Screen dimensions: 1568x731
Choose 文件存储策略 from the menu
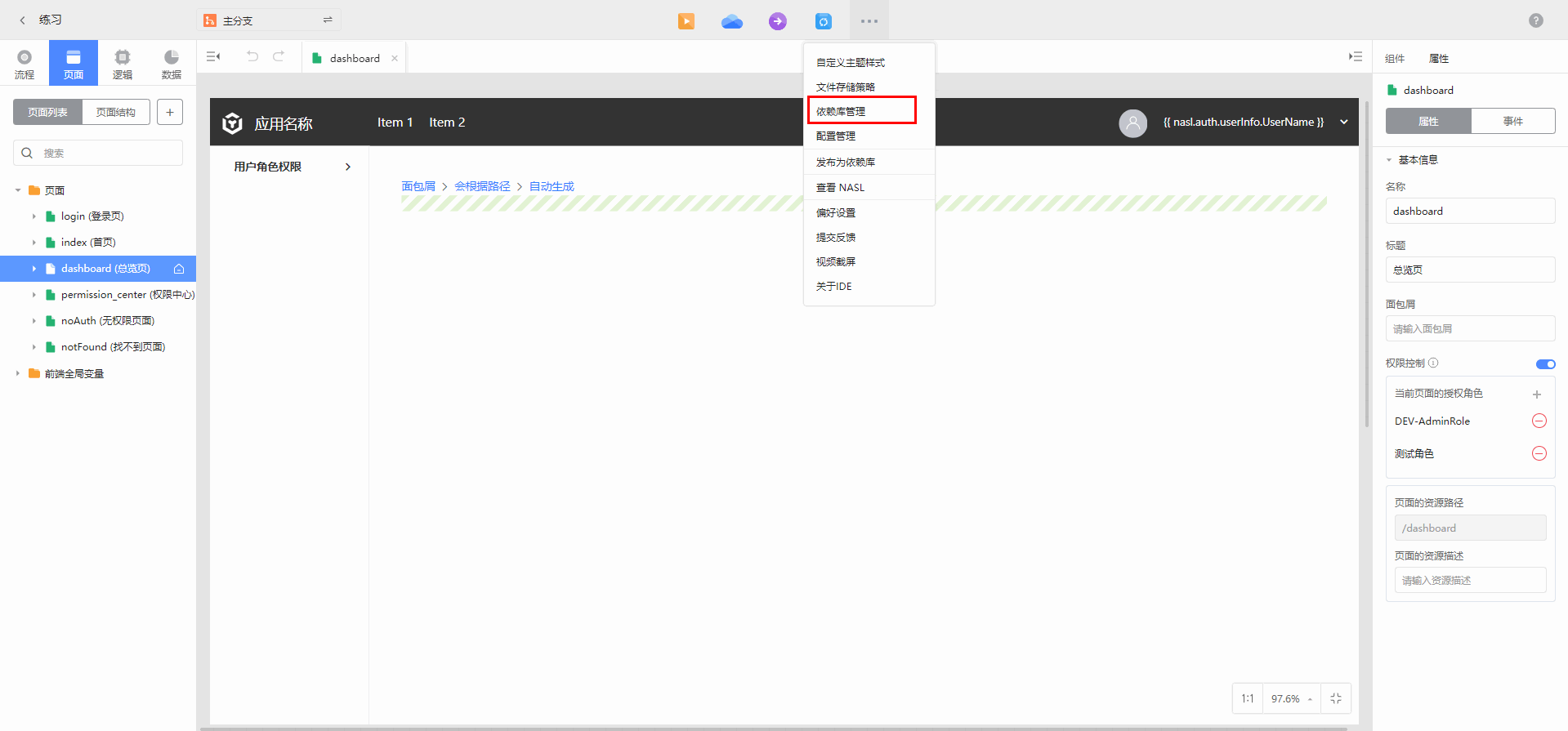tap(869, 87)
